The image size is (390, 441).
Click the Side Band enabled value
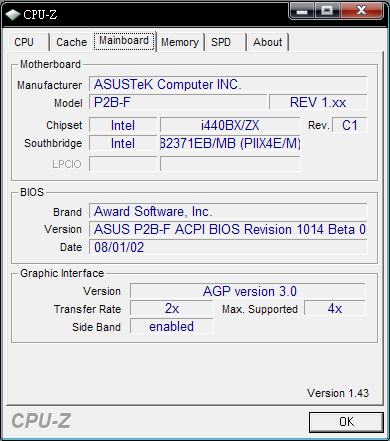172,326
